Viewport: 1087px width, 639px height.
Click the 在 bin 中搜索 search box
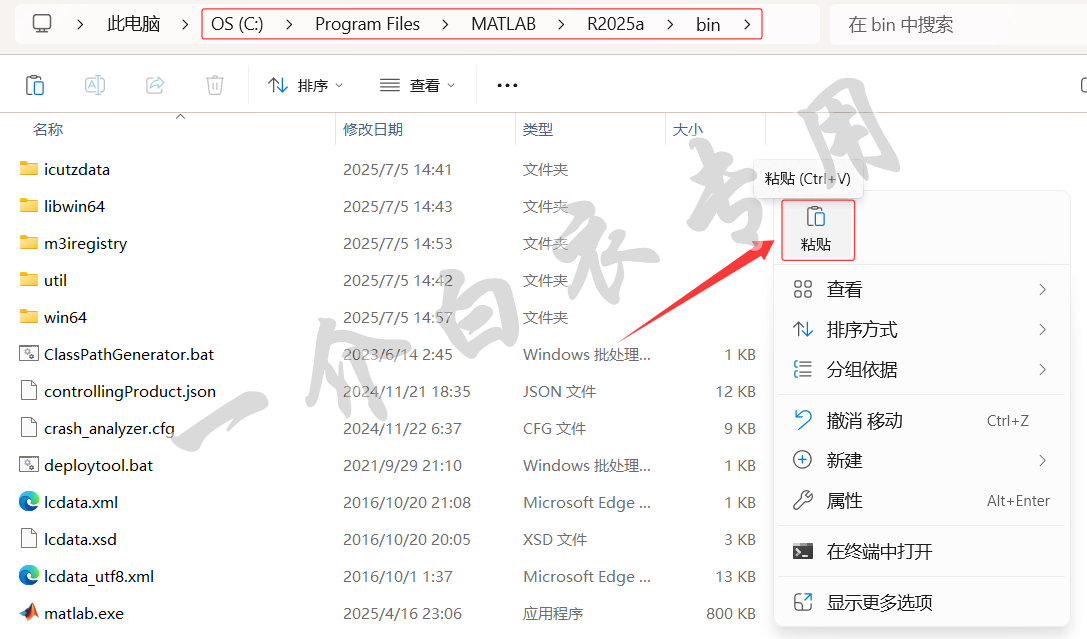(x=958, y=24)
